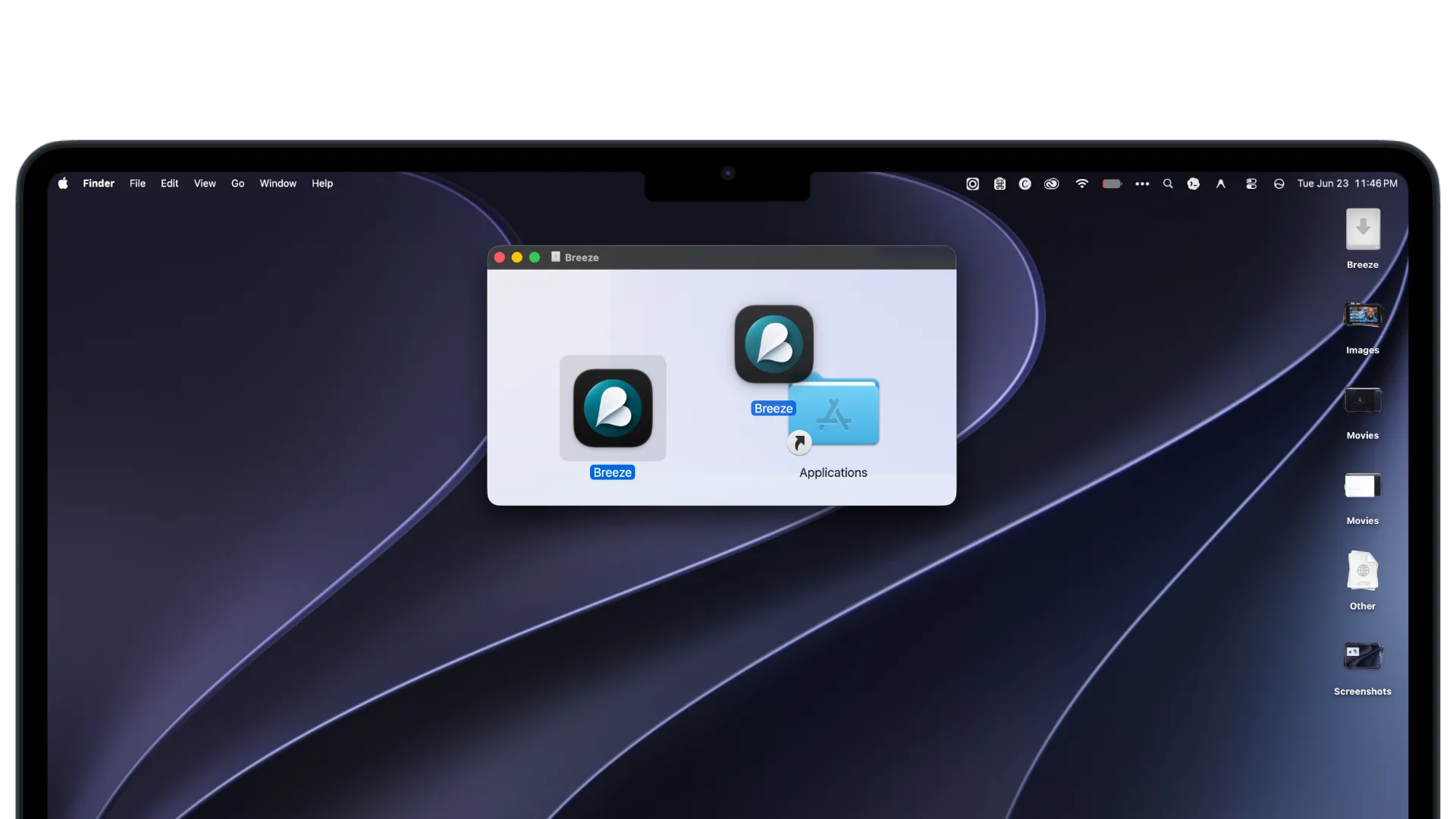Click the Other label on desktop
Screen dimensions: 1456x819
click(1363, 606)
